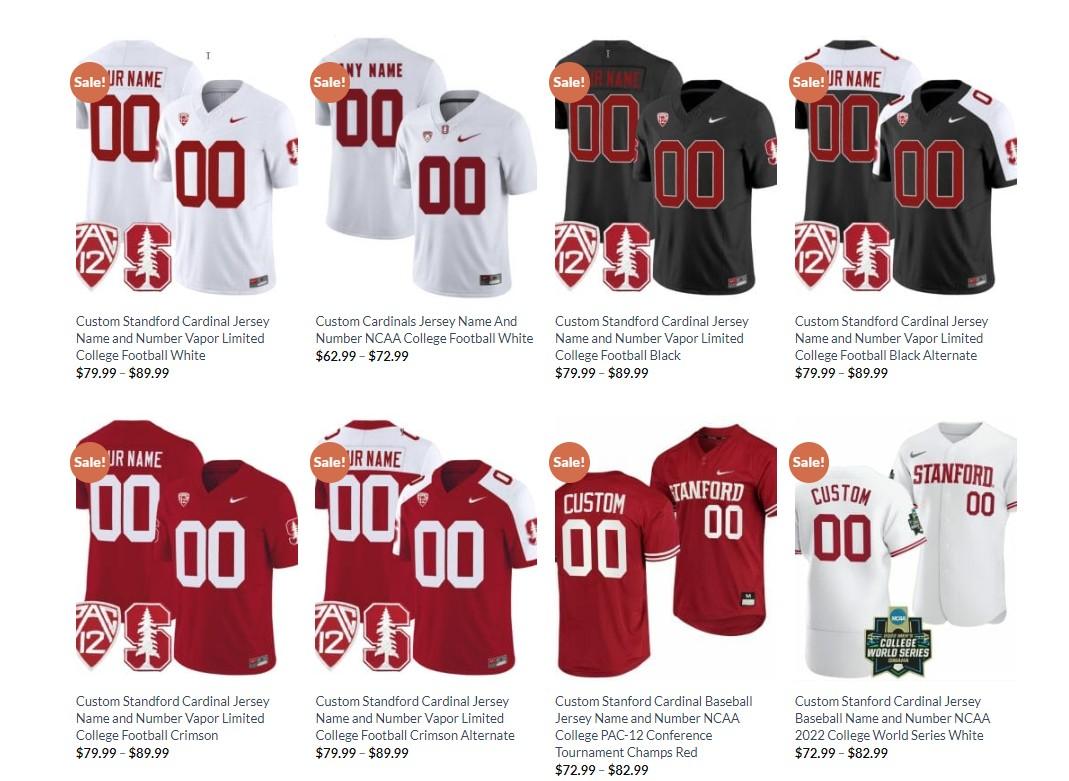Open the crimson alternate jersey product image

pos(426,547)
